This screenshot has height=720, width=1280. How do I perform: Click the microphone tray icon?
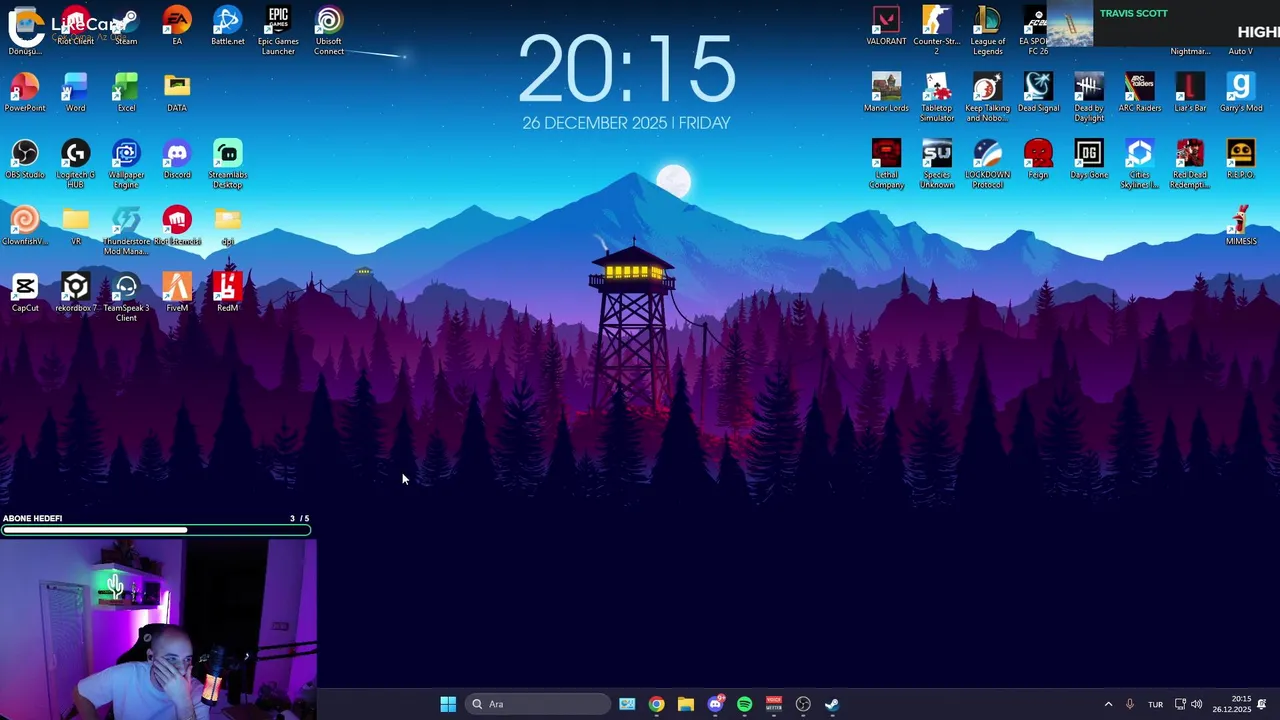click(x=1130, y=704)
